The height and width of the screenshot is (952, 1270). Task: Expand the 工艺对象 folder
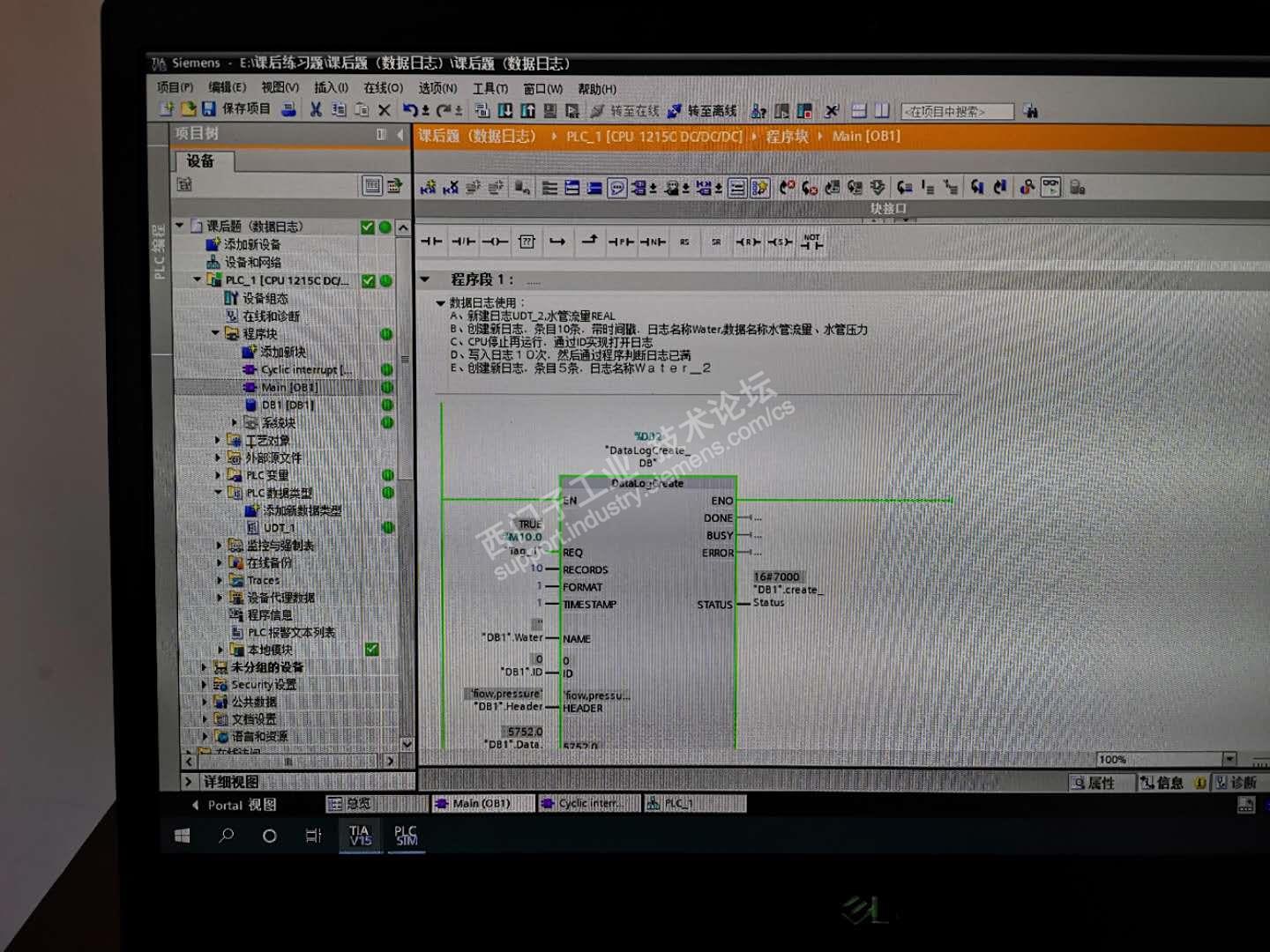(x=218, y=440)
